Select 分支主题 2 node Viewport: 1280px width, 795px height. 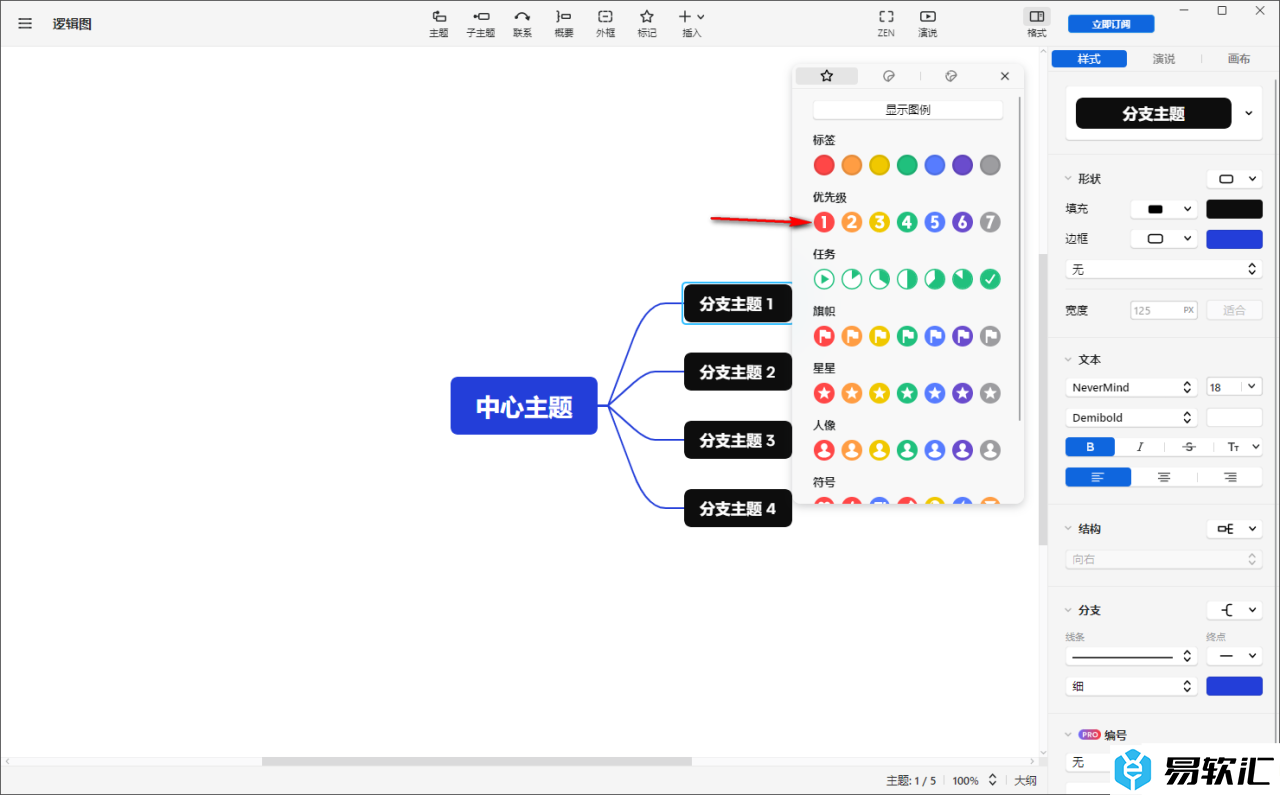pos(738,372)
